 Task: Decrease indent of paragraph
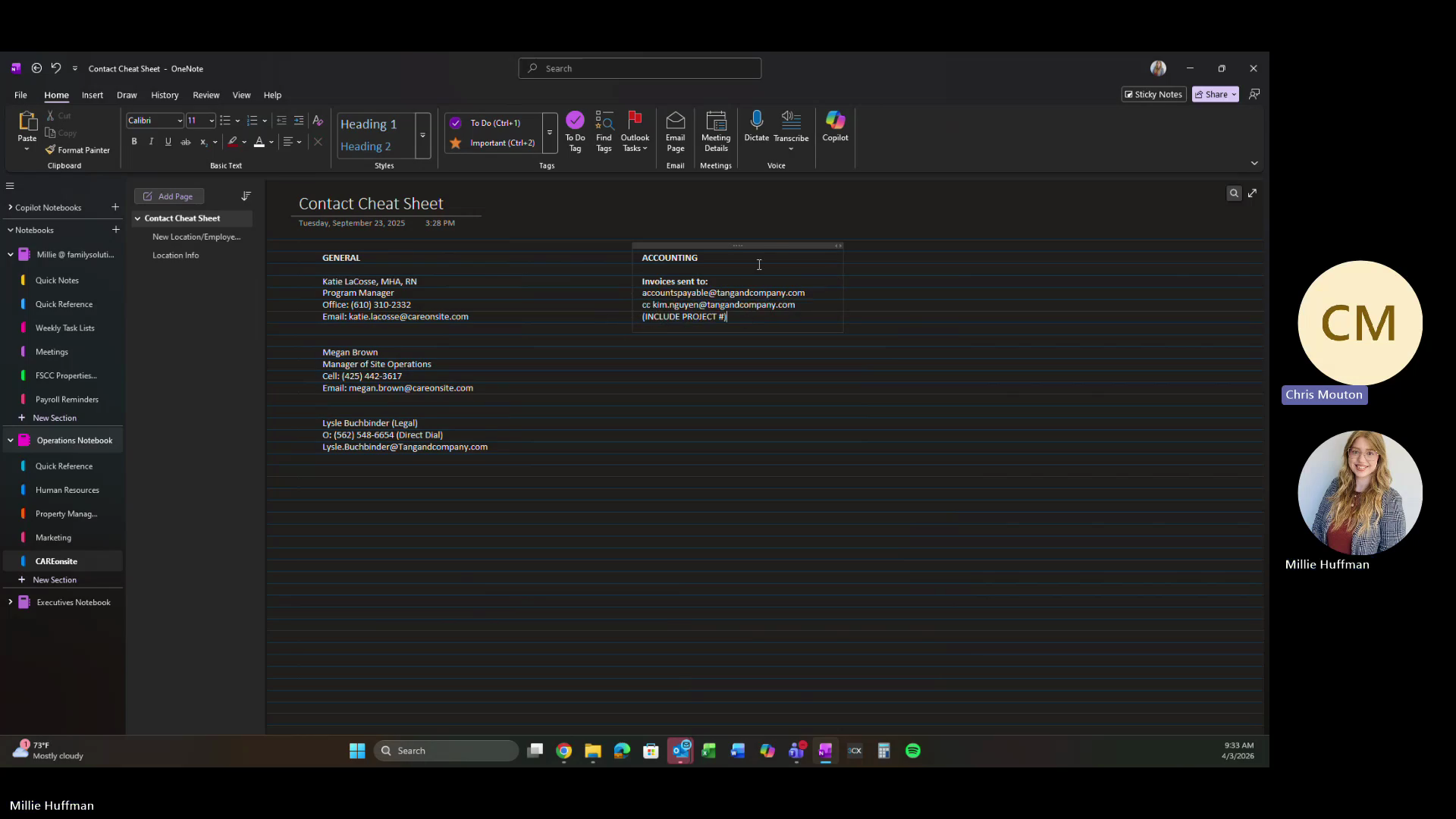pos(281,121)
